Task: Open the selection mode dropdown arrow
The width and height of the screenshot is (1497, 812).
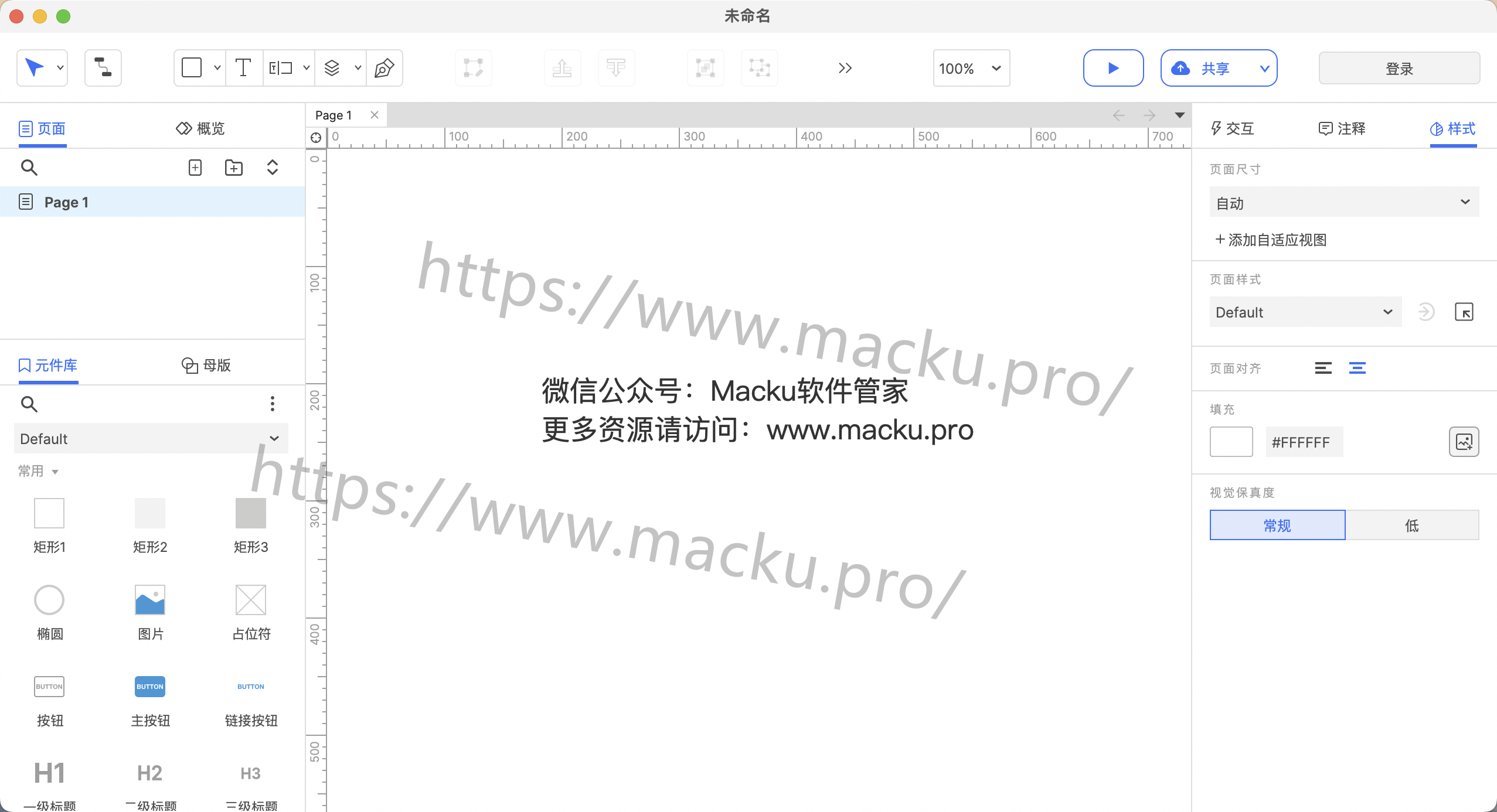Action: coord(60,68)
